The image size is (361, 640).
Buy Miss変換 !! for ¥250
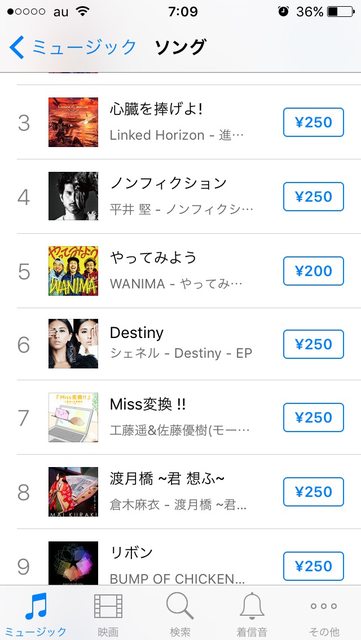tap(314, 418)
